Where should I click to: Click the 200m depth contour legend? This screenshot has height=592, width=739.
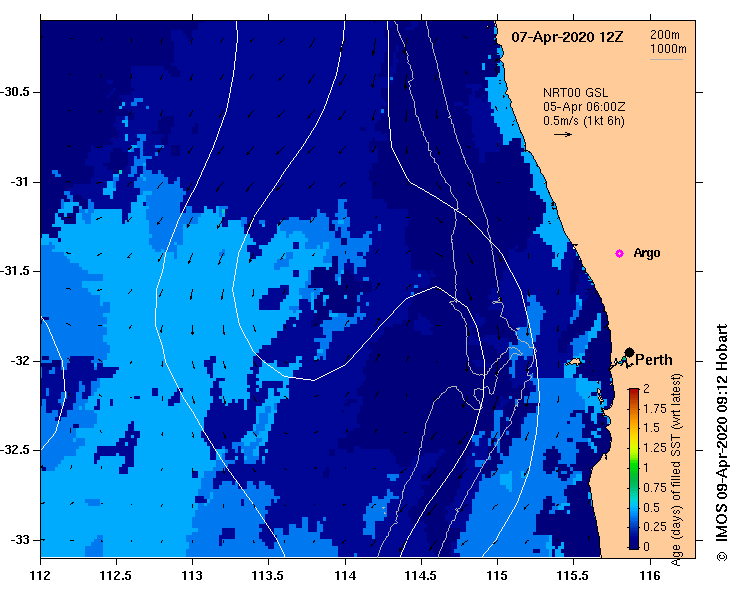tap(665, 35)
